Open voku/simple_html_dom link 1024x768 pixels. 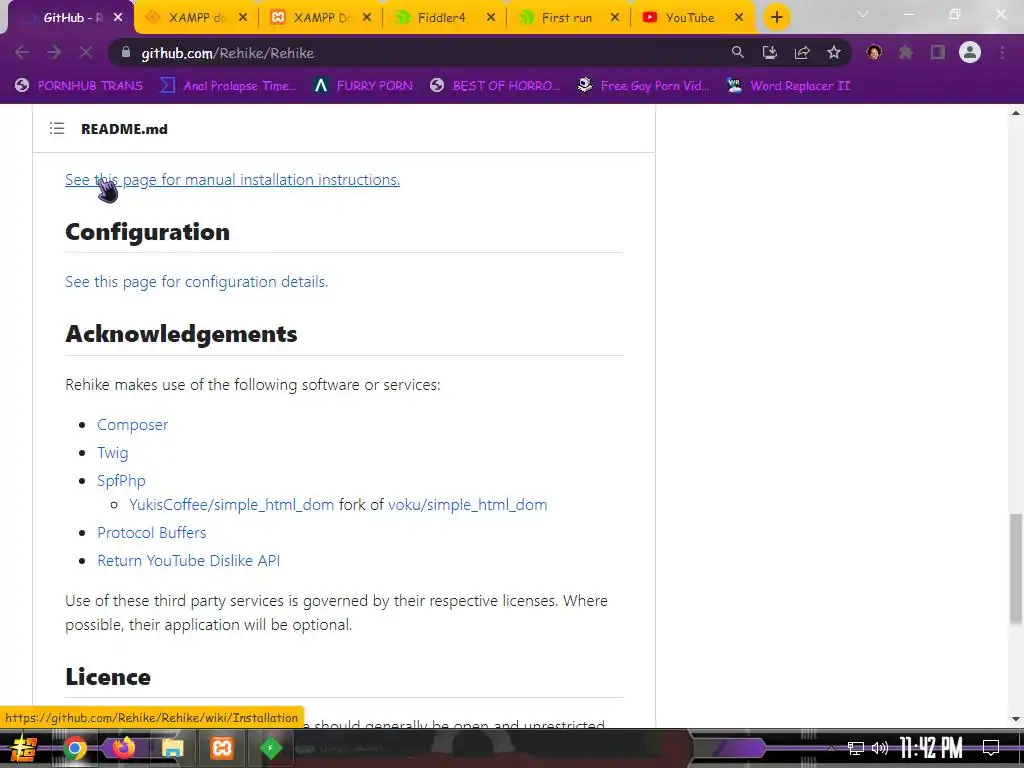click(468, 505)
